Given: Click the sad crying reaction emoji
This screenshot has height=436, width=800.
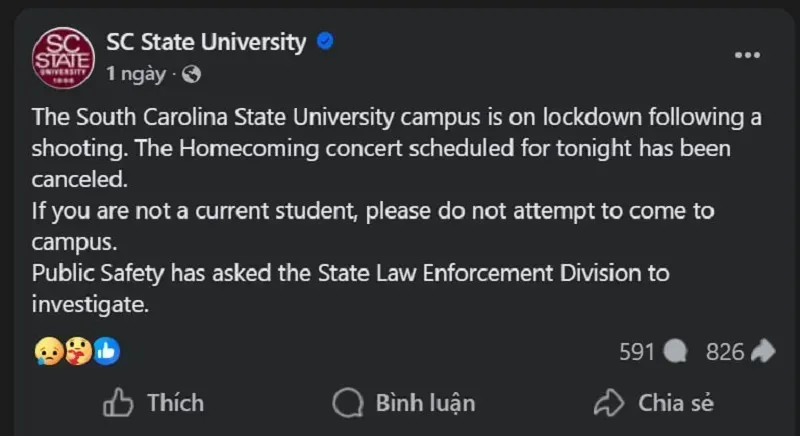Looking at the screenshot, I should click(x=47, y=351).
